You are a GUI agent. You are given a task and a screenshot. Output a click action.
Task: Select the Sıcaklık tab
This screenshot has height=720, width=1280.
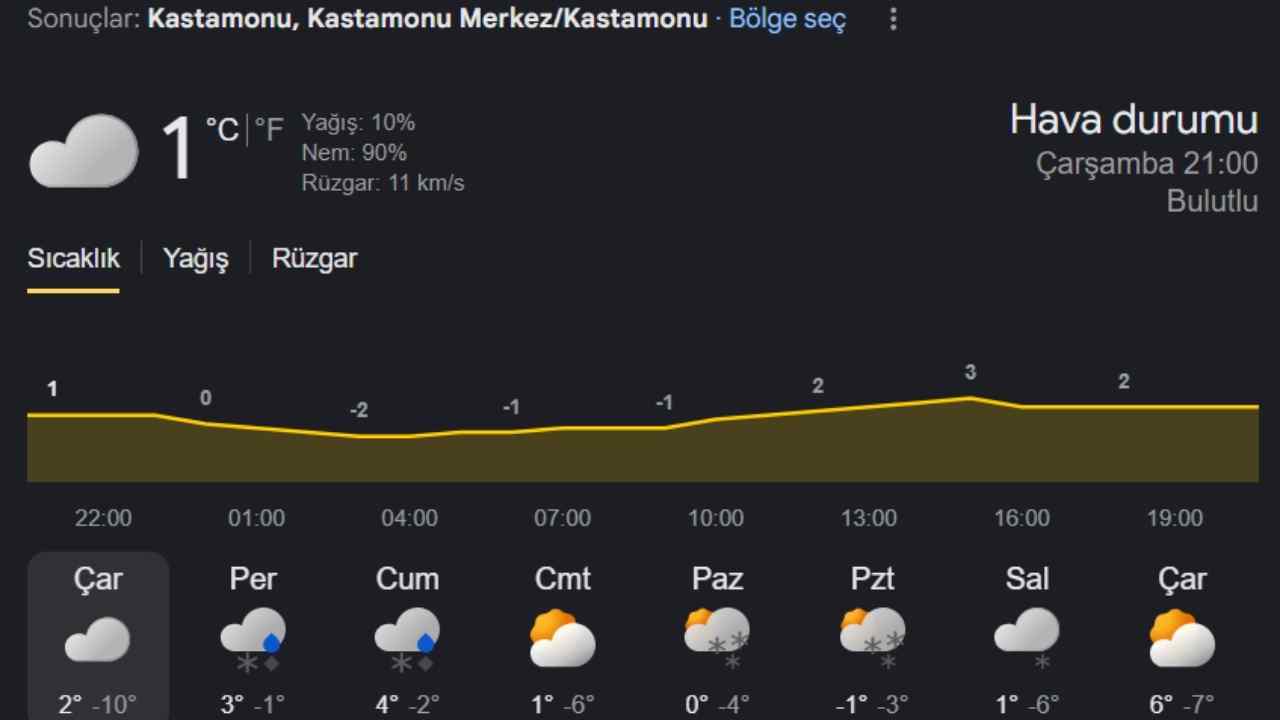[x=73, y=259]
